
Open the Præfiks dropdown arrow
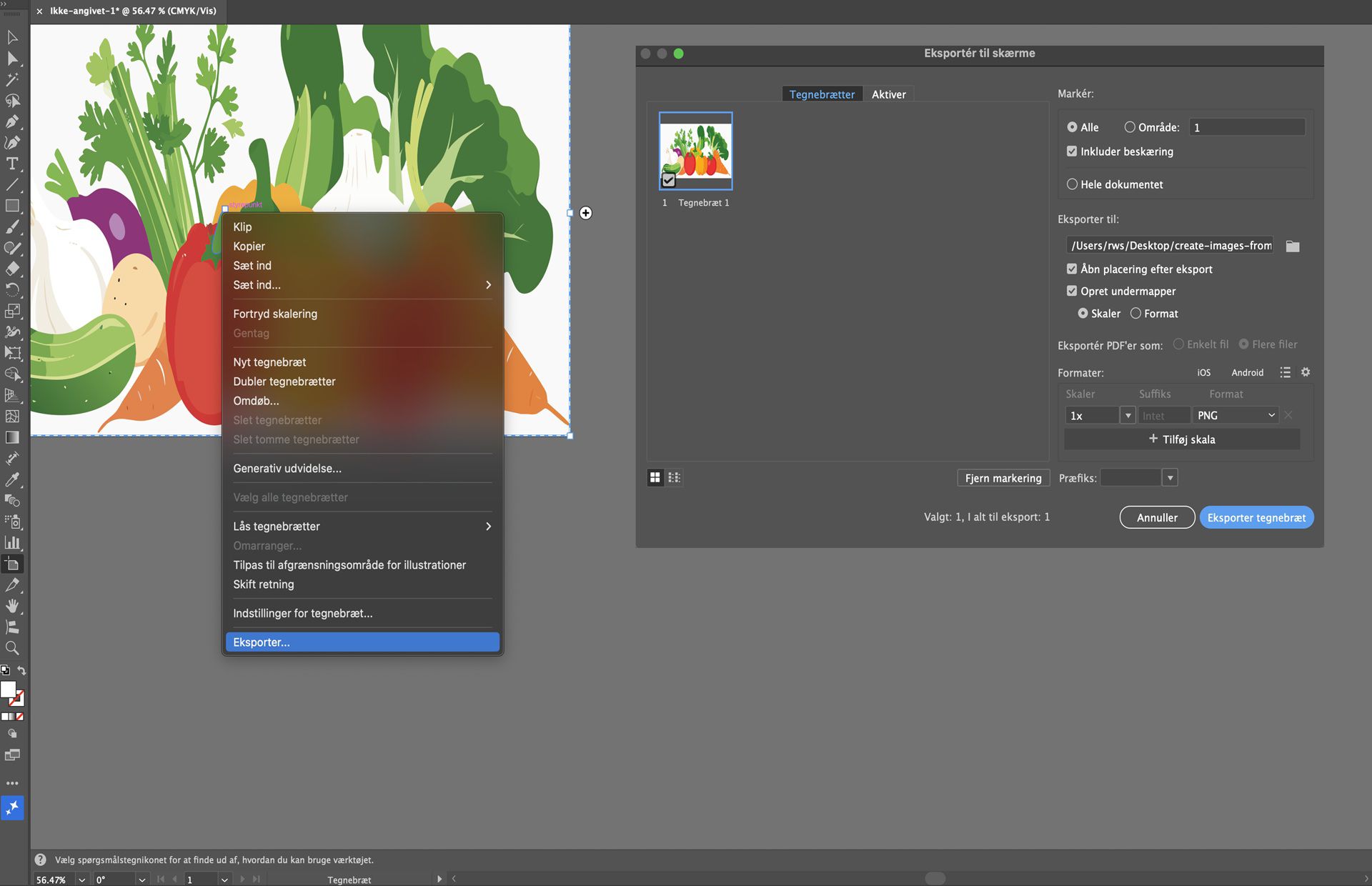point(1170,478)
